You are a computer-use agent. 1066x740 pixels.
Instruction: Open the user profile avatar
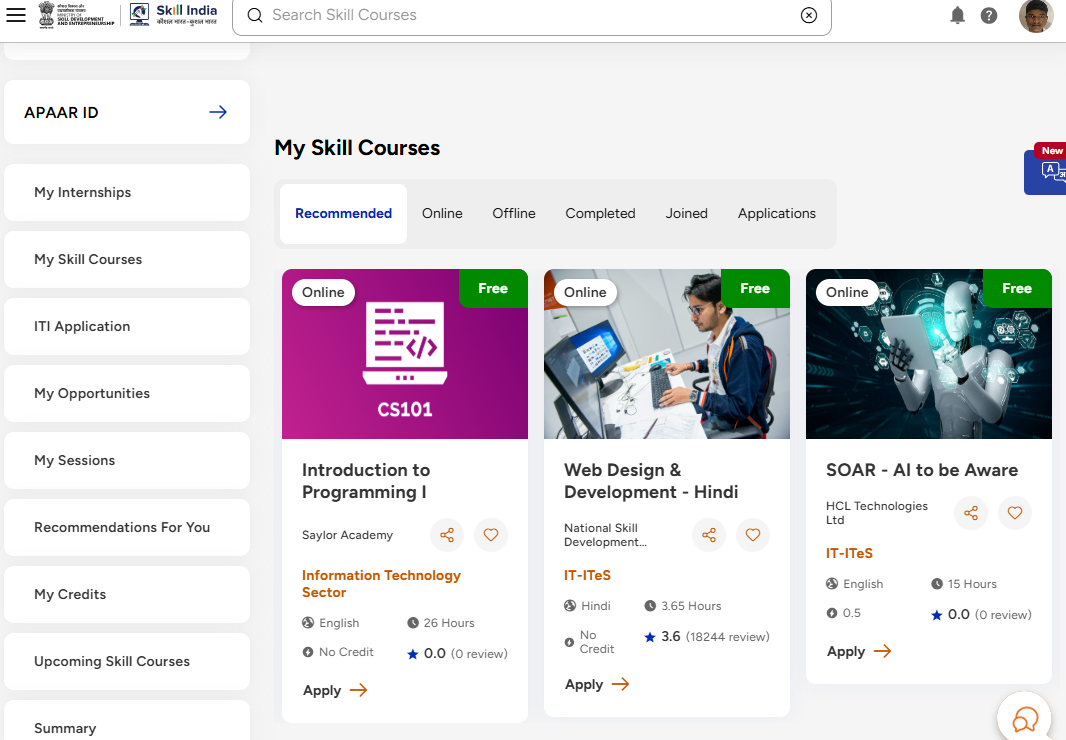[1035, 16]
